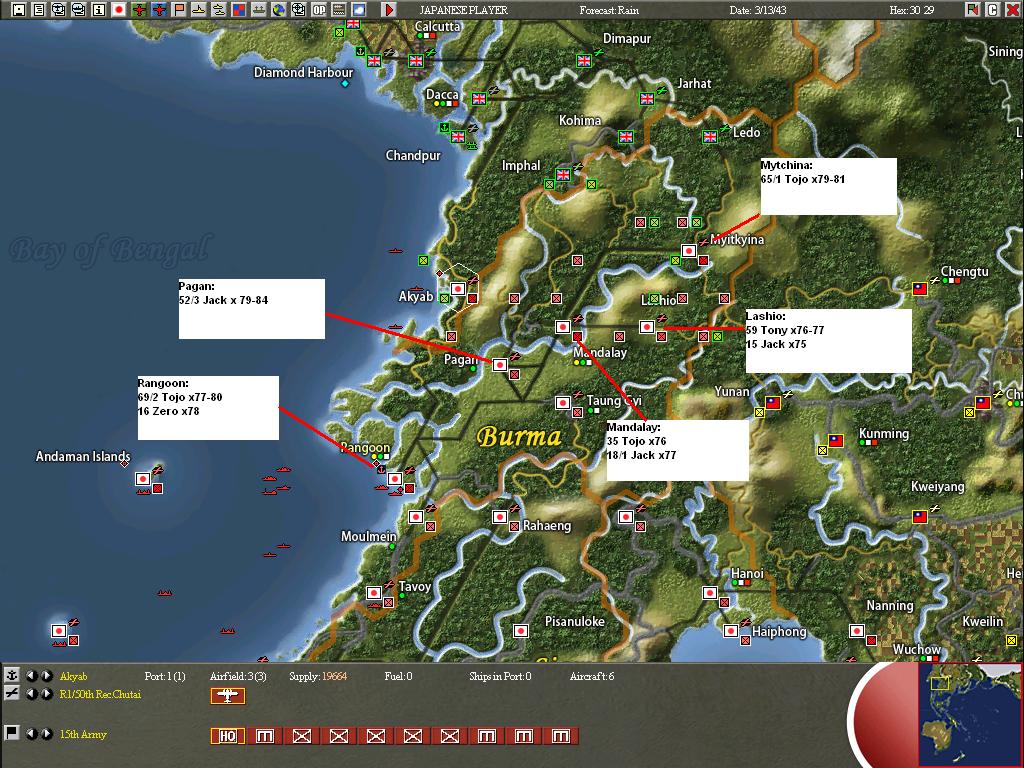Click the 'Supply: 19664' value in bottom panel
Viewport: 1024px width, 768px height.
point(318,676)
